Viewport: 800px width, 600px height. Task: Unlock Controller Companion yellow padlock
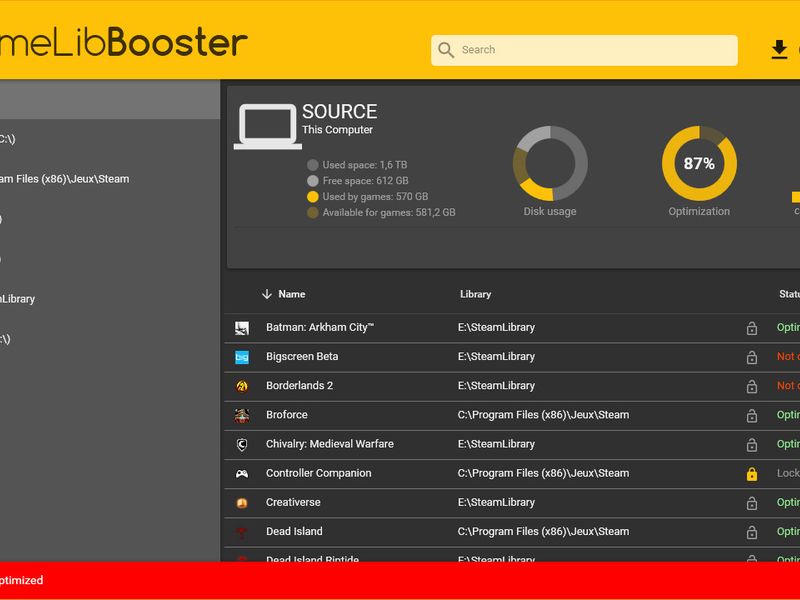[x=752, y=474]
